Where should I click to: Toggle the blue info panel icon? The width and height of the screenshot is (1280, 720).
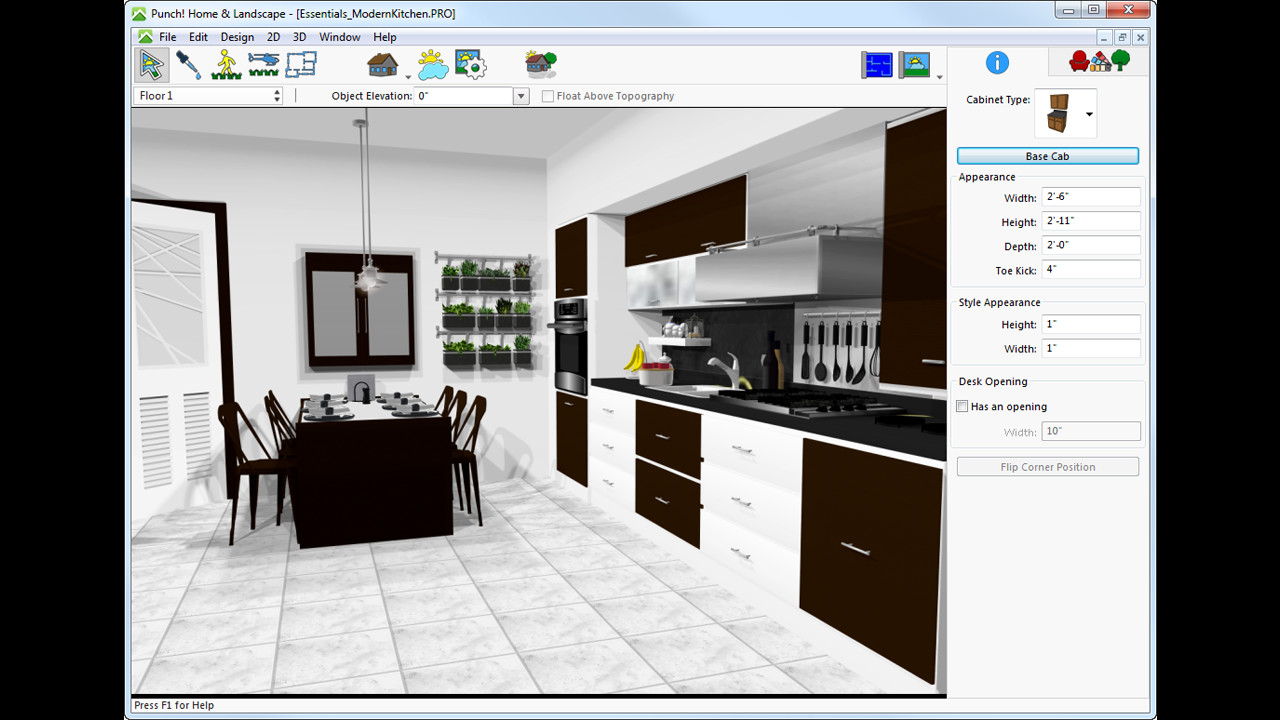coord(997,62)
